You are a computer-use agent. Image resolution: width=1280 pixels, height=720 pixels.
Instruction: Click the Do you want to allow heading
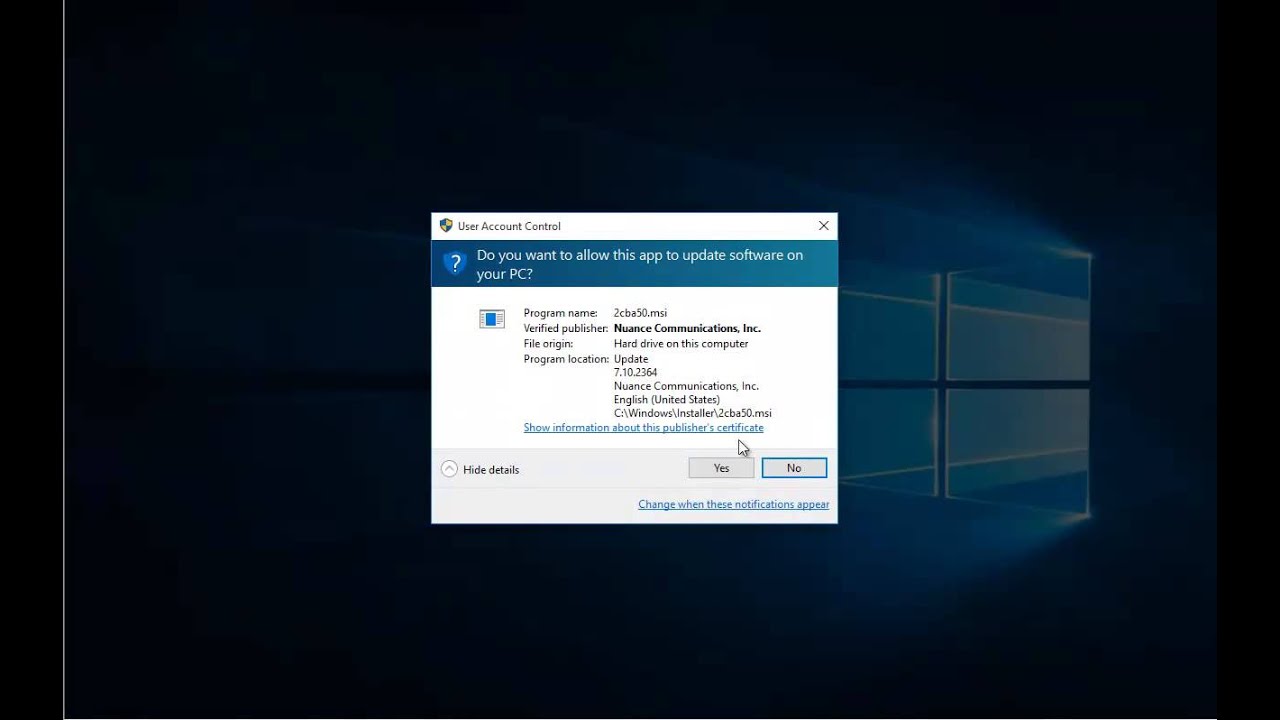(x=640, y=264)
